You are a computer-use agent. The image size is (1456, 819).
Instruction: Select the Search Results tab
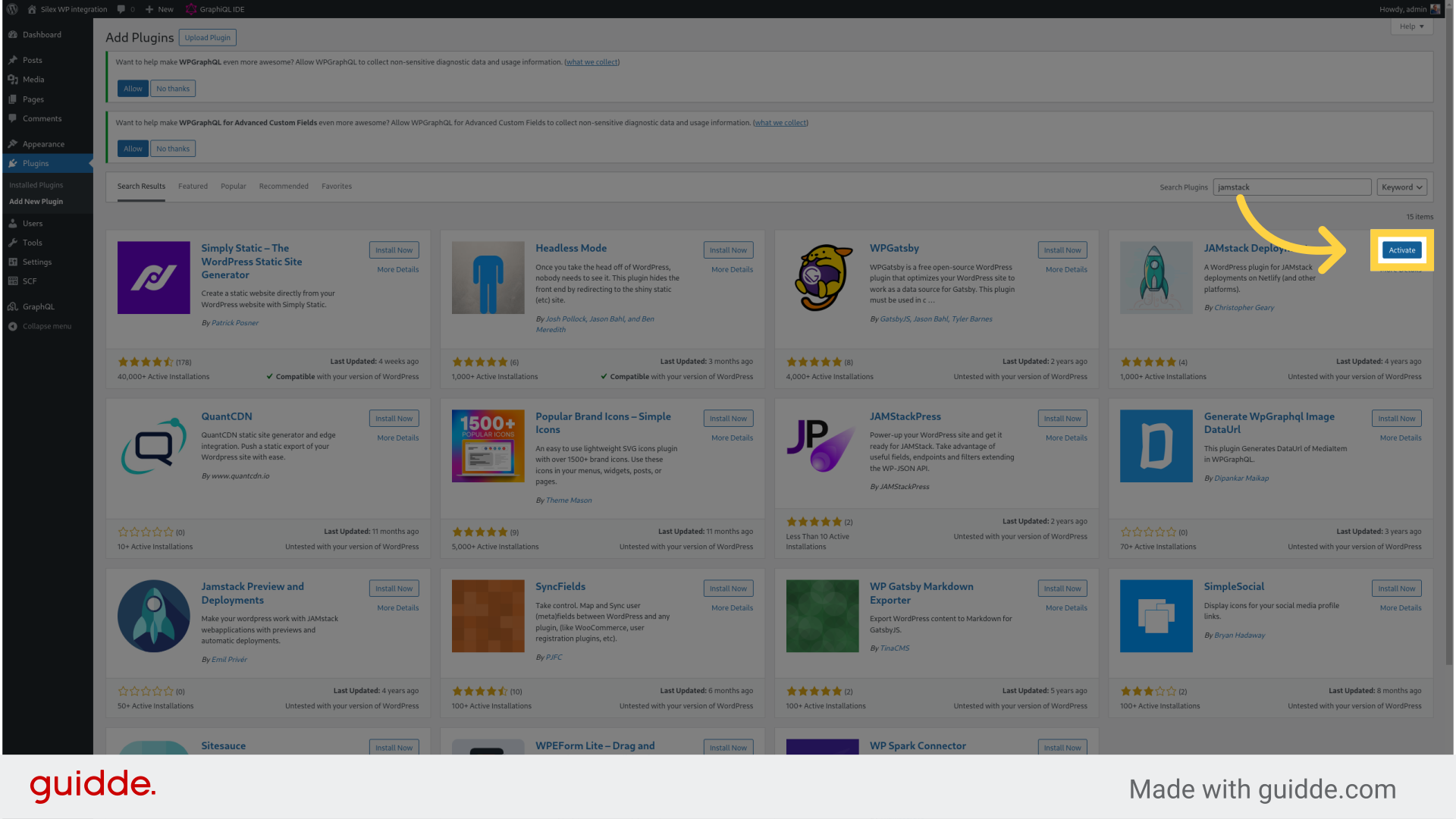click(x=141, y=187)
